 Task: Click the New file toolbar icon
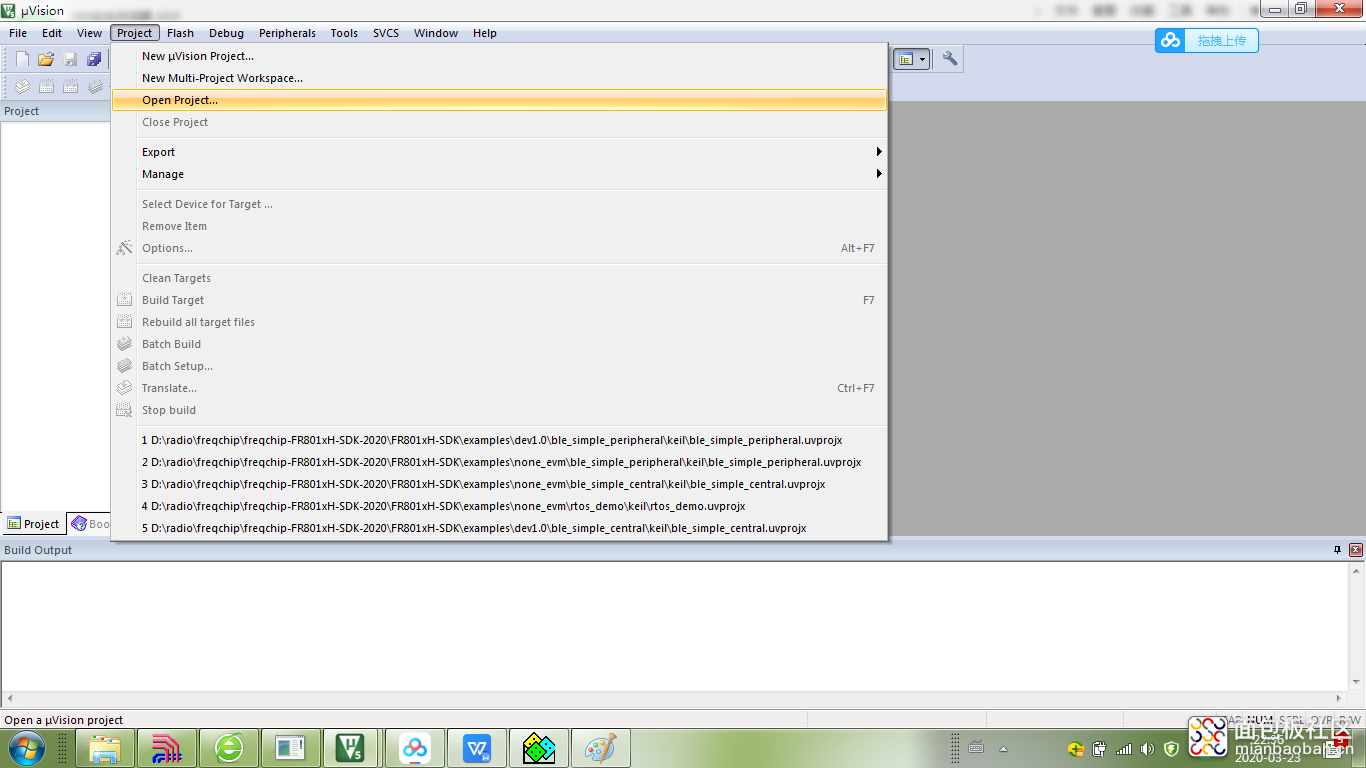point(22,59)
